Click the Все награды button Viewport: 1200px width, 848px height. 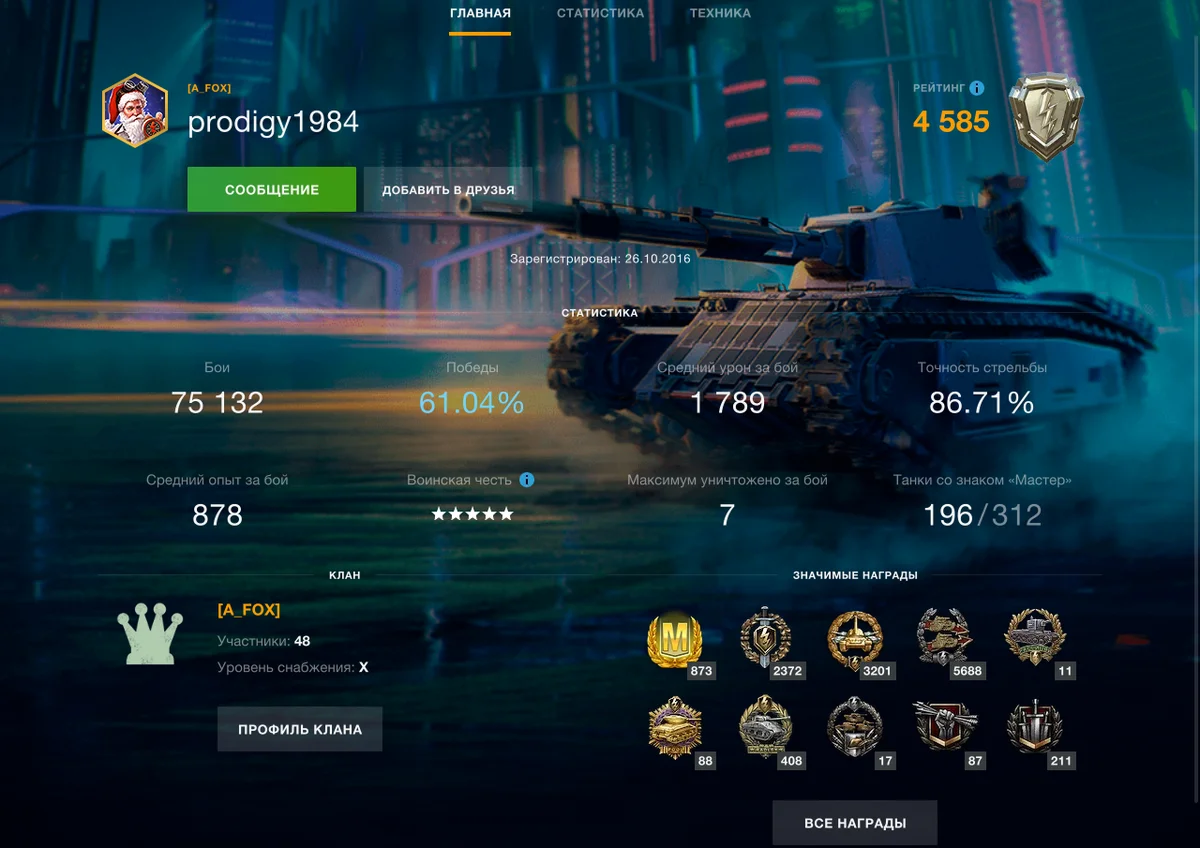[855, 823]
